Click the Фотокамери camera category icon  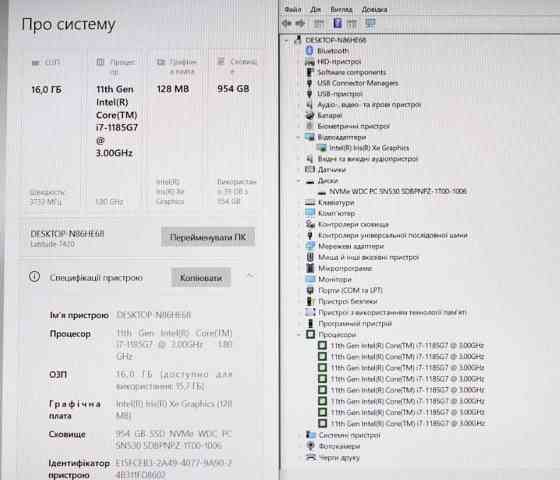[x=311, y=446]
